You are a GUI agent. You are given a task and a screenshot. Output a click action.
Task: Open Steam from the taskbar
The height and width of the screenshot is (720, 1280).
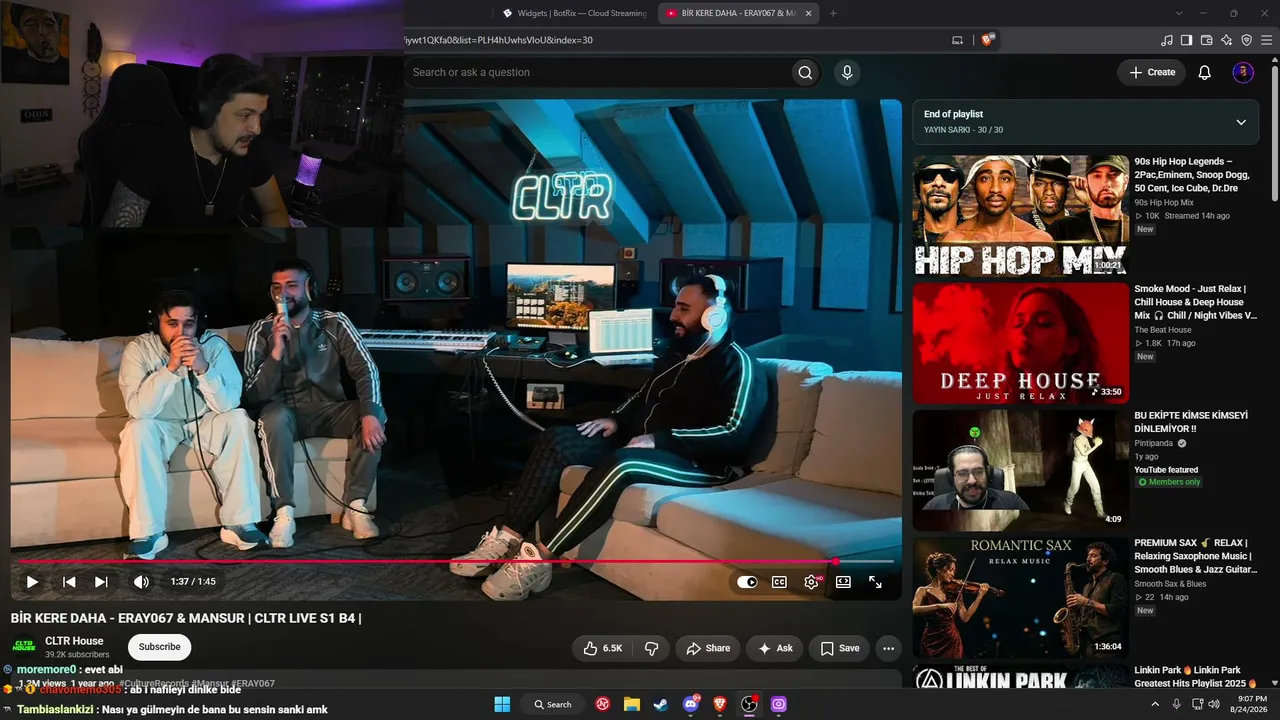pos(661,704)
